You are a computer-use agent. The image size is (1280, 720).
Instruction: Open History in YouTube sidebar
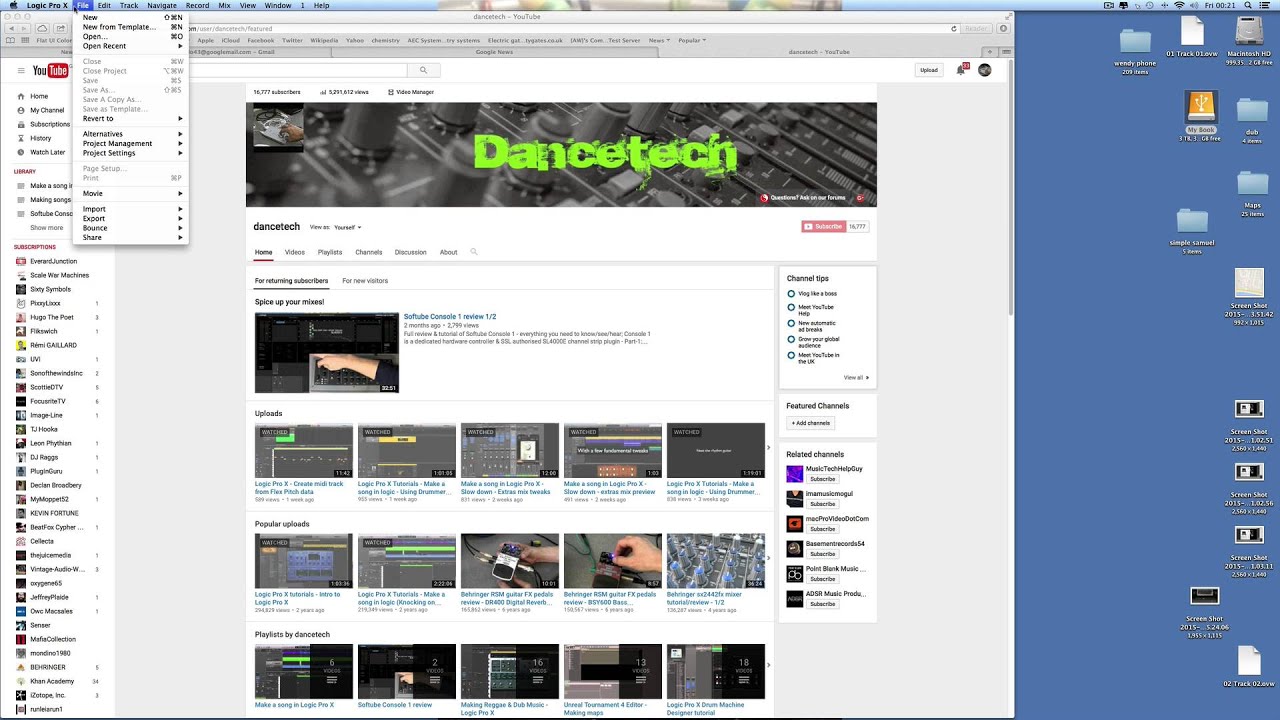[x=40, y=138]
